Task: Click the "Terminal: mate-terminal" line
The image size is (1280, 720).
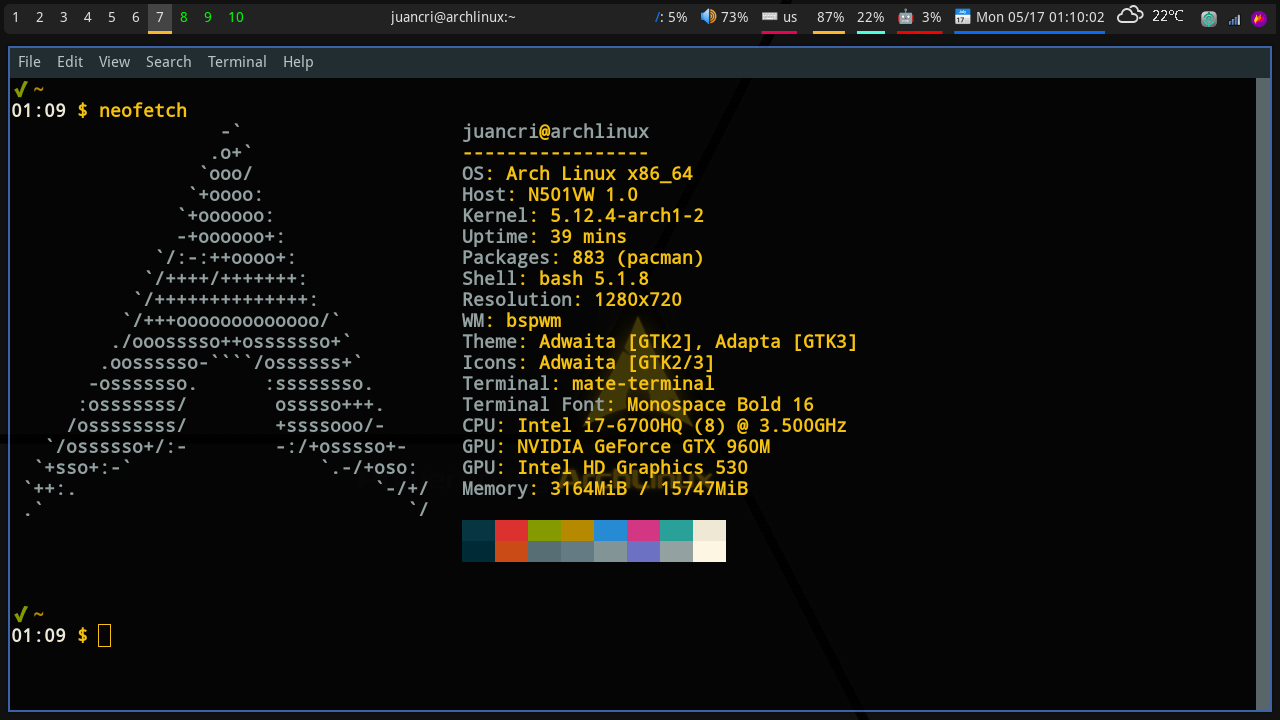Action: click(589, 383)
